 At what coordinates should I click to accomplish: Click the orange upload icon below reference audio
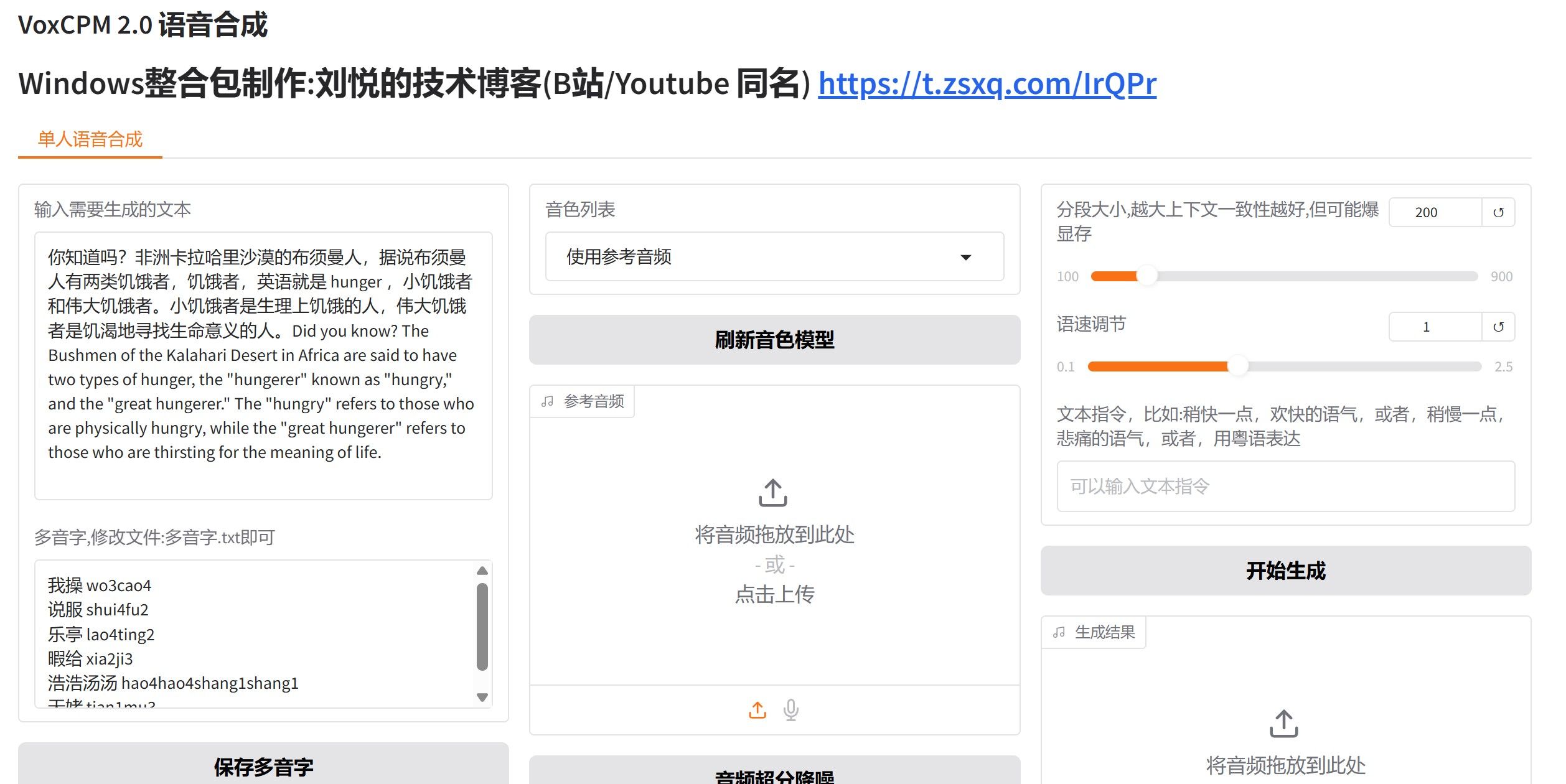(x=757, y=710)
